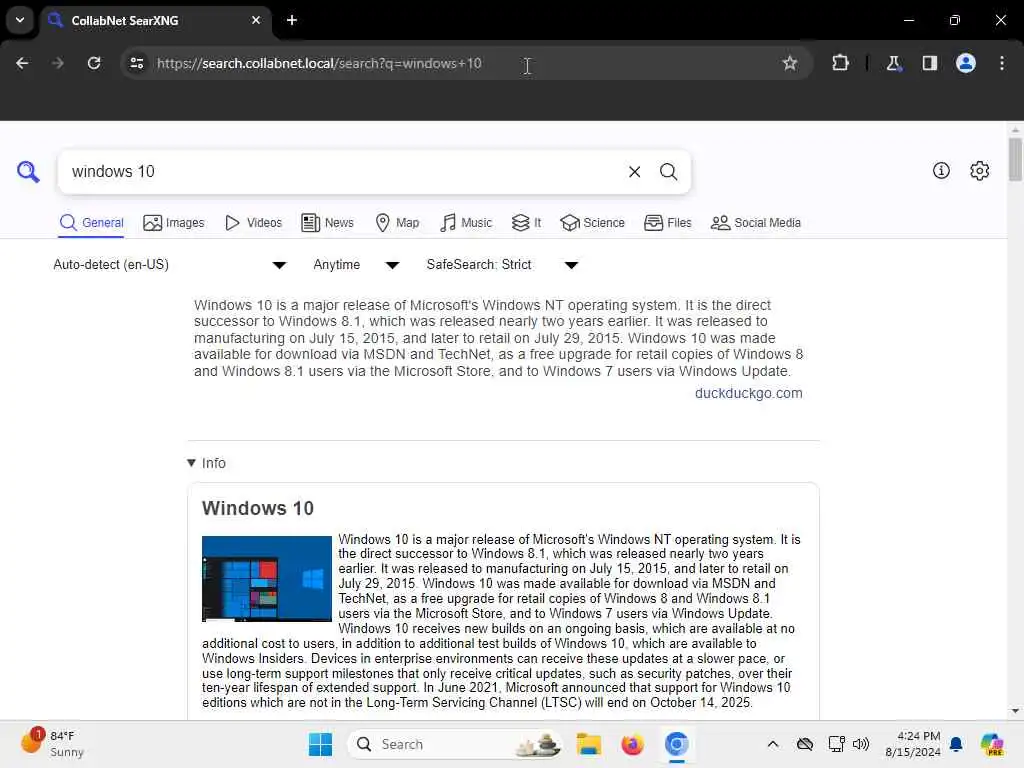Click scrollbar down arrow
The image size is (1024, 768).
1015,711
